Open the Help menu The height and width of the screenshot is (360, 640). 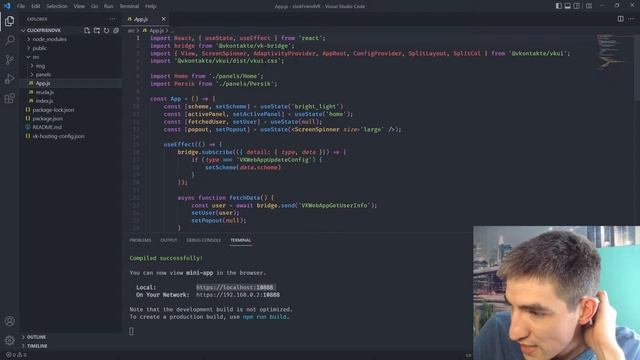(x=151, y=6)
